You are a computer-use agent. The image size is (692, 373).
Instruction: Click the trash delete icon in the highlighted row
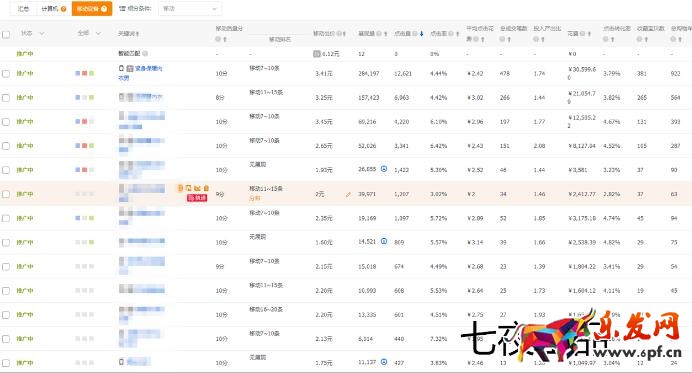[x=206, y=188]
